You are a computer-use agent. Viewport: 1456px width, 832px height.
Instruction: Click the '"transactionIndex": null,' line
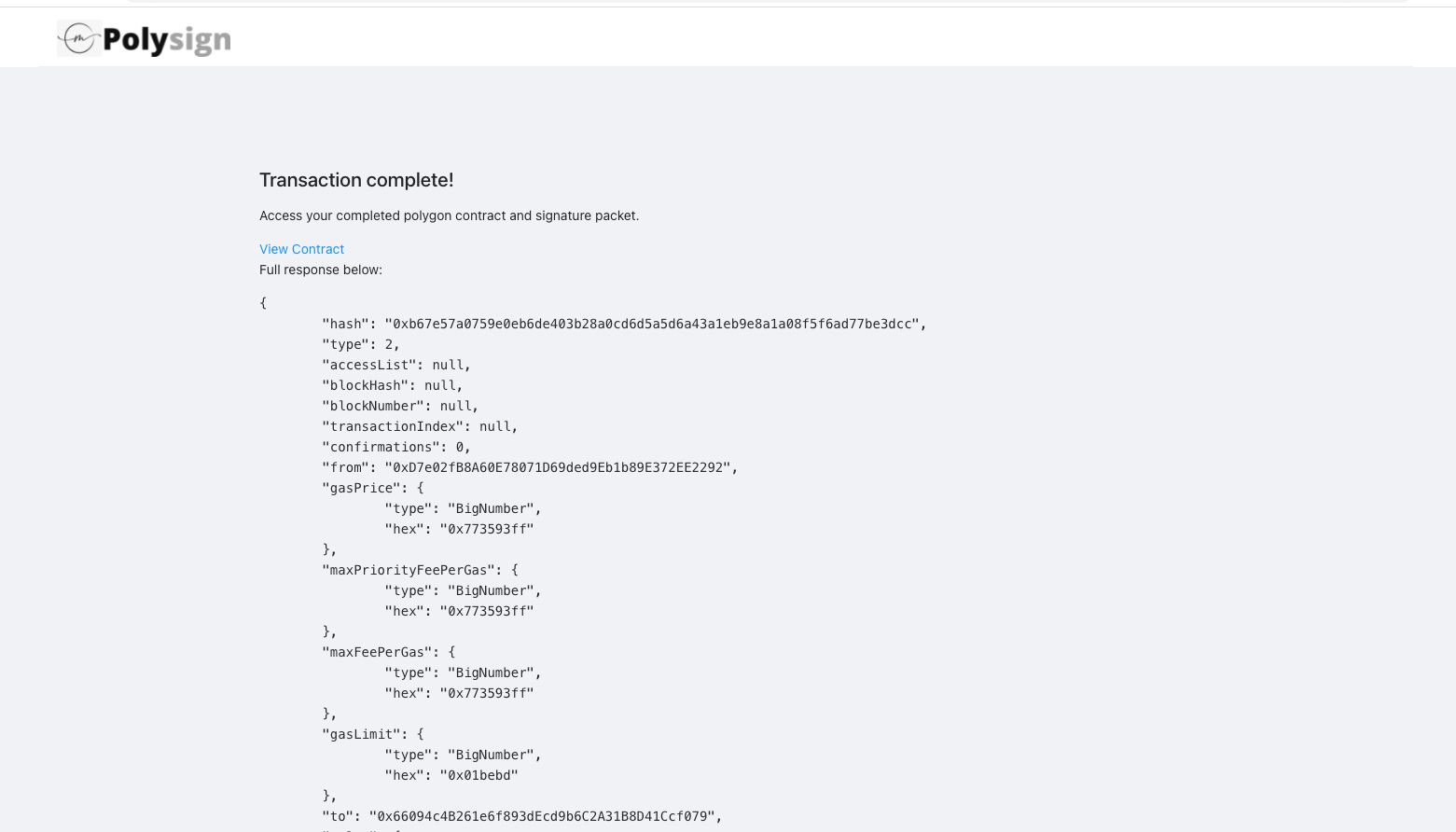point(420,426)
